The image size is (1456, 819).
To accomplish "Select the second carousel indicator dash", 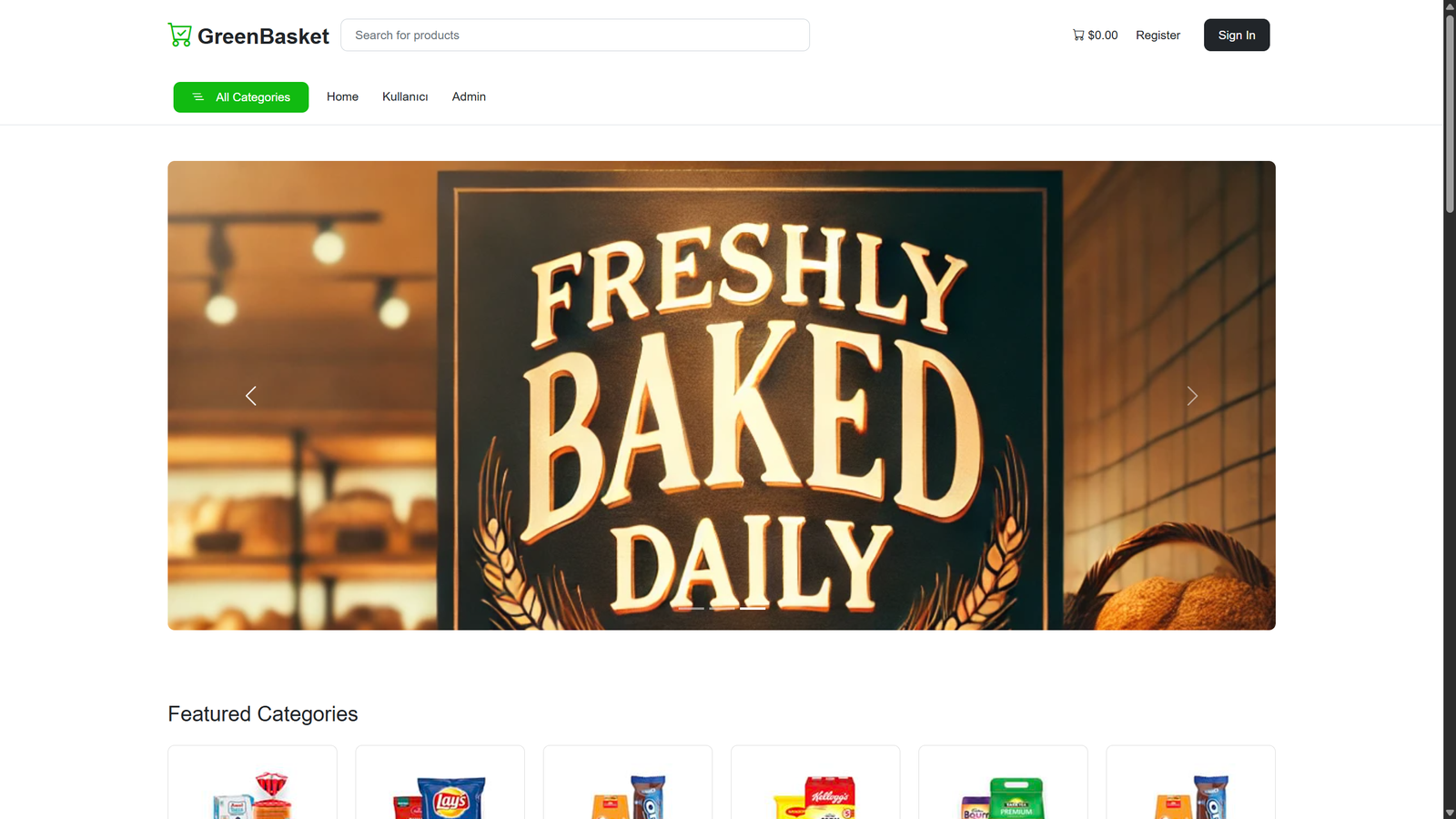I will (722, 608).
